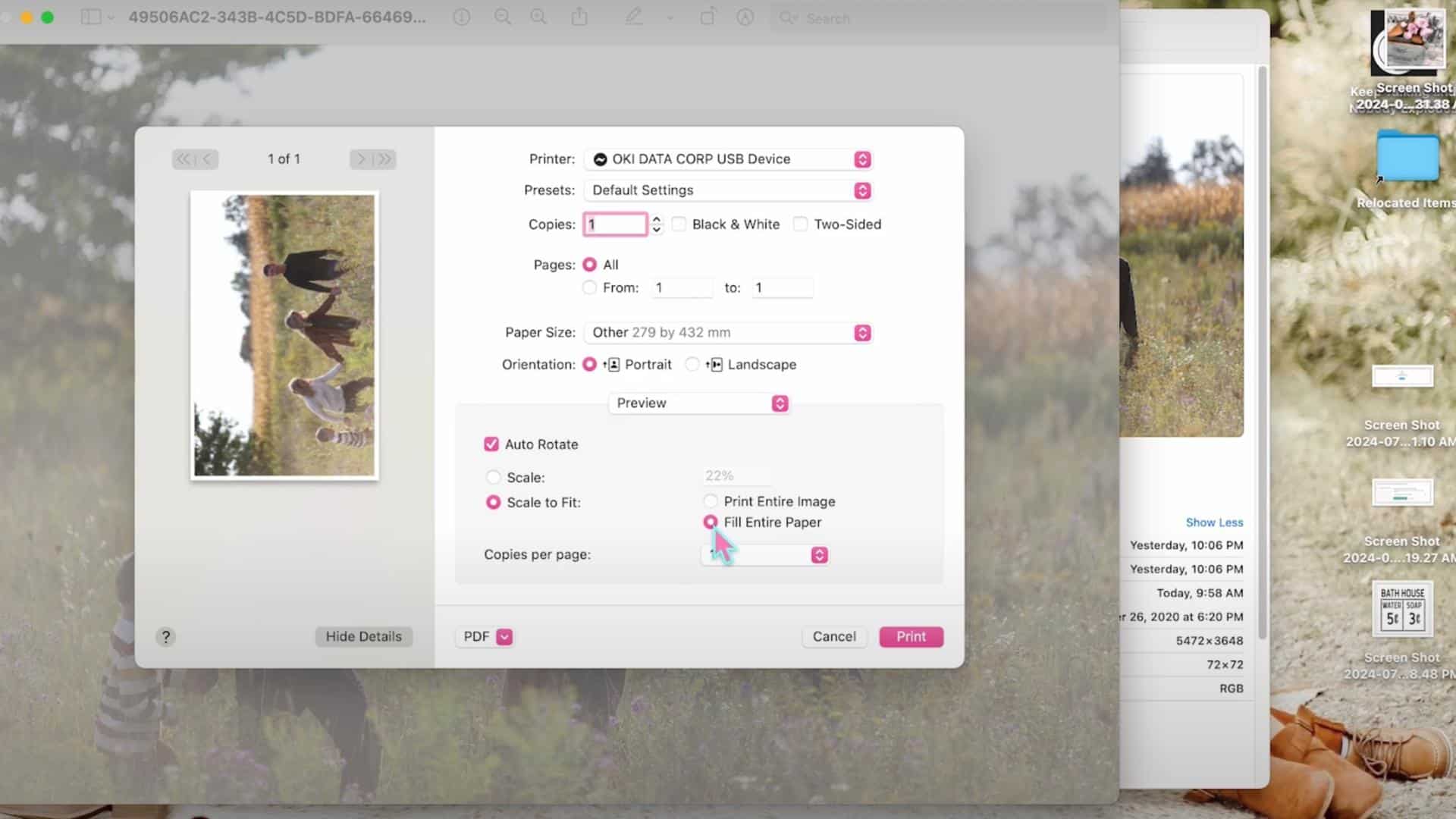The height and width of the screenshot is (819, 1456).
Task: Switch orientation to Landscape
Action: pos(692,364)
